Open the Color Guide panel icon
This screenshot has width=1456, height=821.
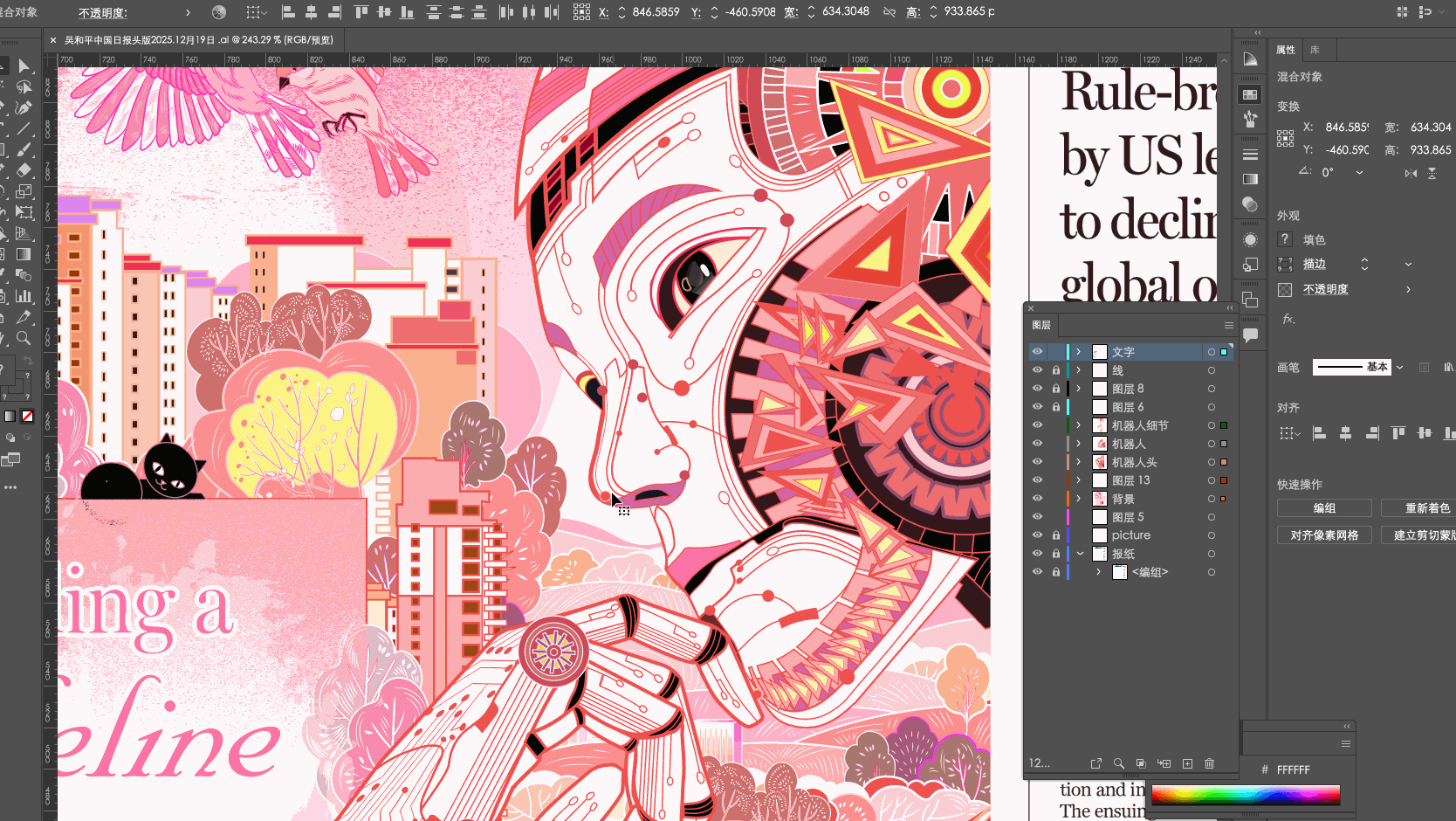(1250, 59)
